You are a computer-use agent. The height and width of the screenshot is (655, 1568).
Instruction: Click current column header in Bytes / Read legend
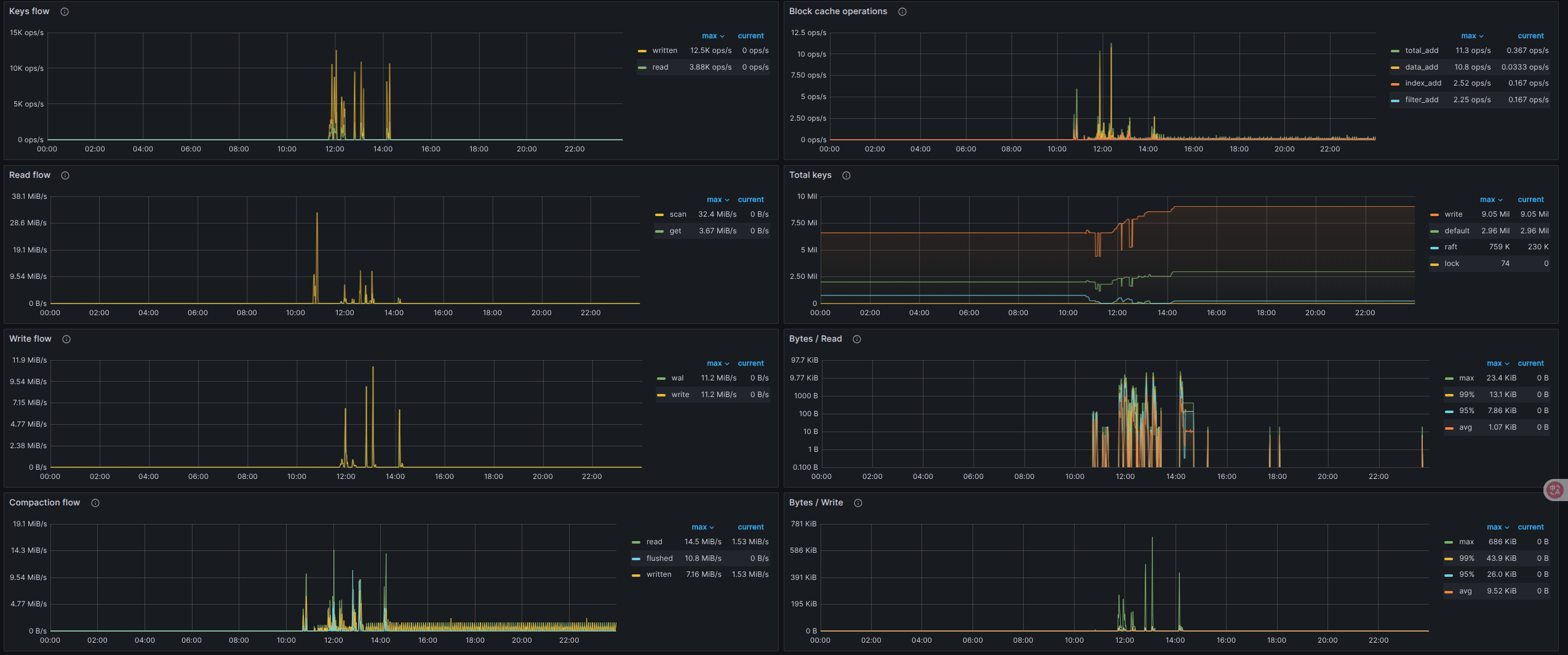(1530, 363)
